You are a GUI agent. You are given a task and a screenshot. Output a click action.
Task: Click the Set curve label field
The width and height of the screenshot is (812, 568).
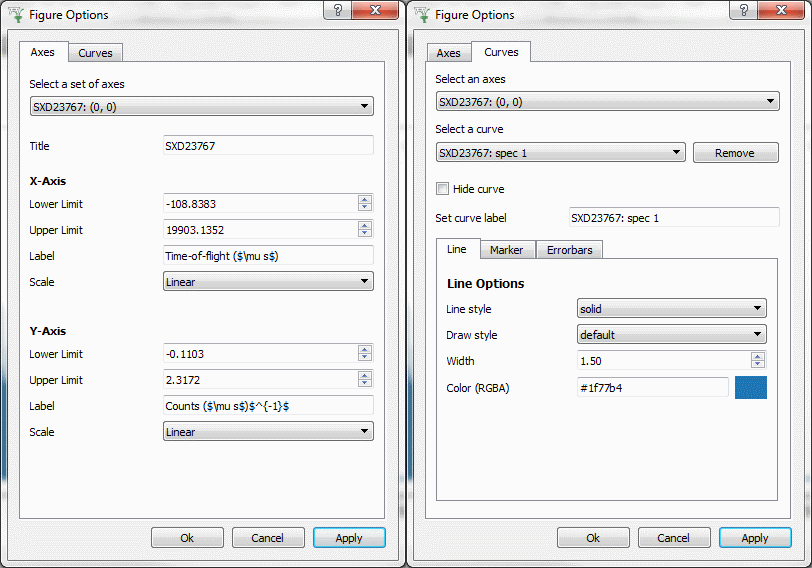click(x=673, y=218)
